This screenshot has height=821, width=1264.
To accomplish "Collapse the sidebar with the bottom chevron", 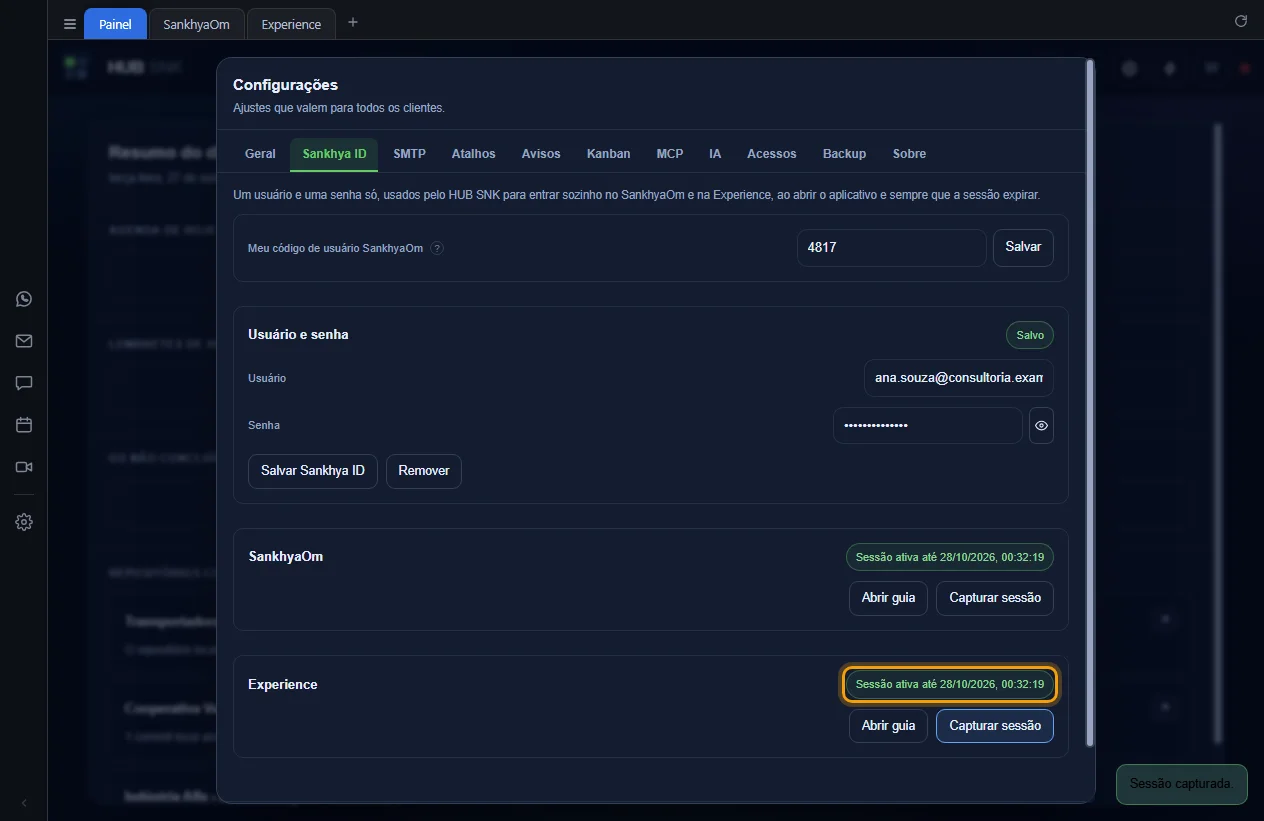I will pos(24,803).
